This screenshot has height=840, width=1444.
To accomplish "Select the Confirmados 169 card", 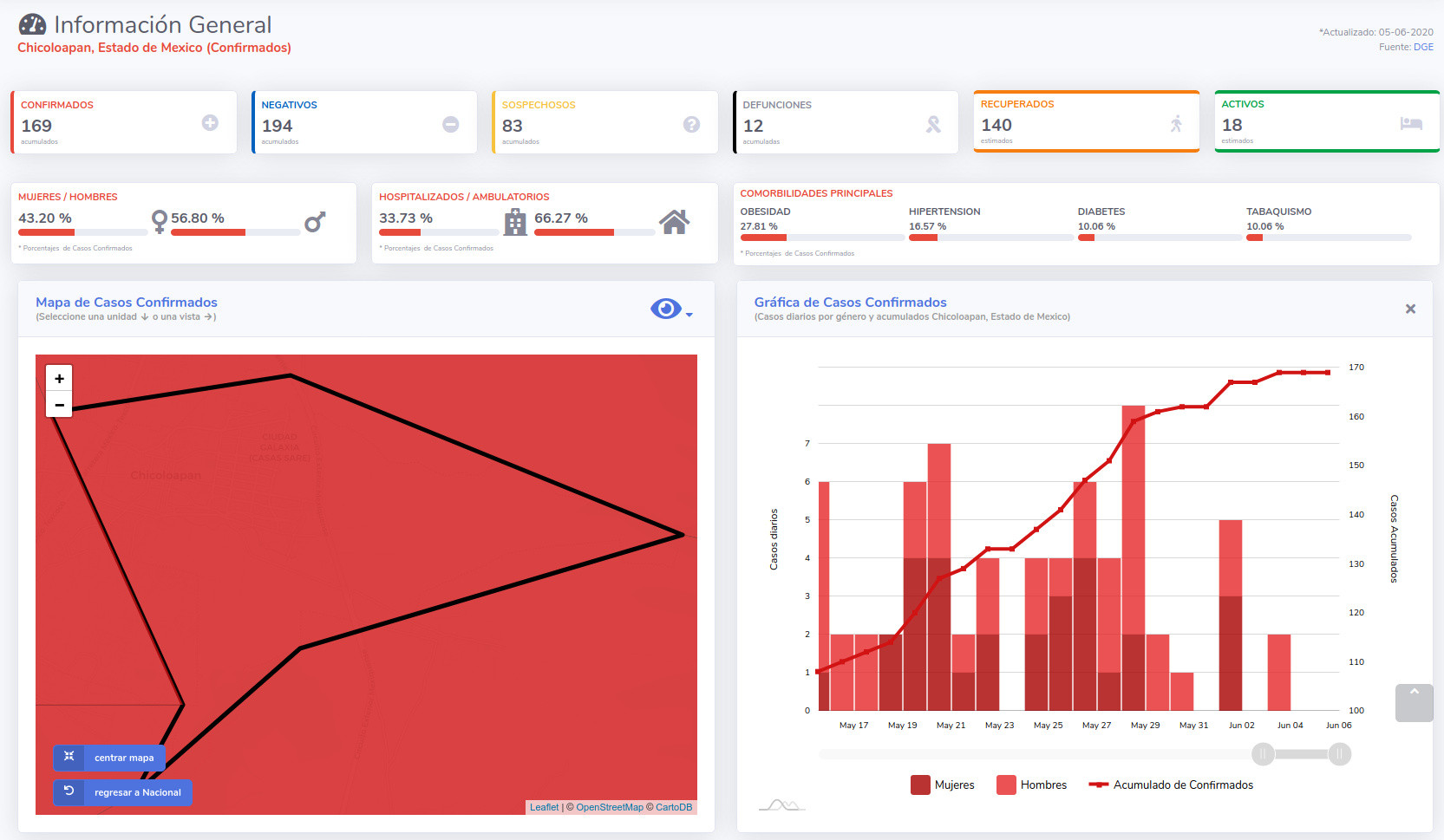I will [x=124, y=122].
